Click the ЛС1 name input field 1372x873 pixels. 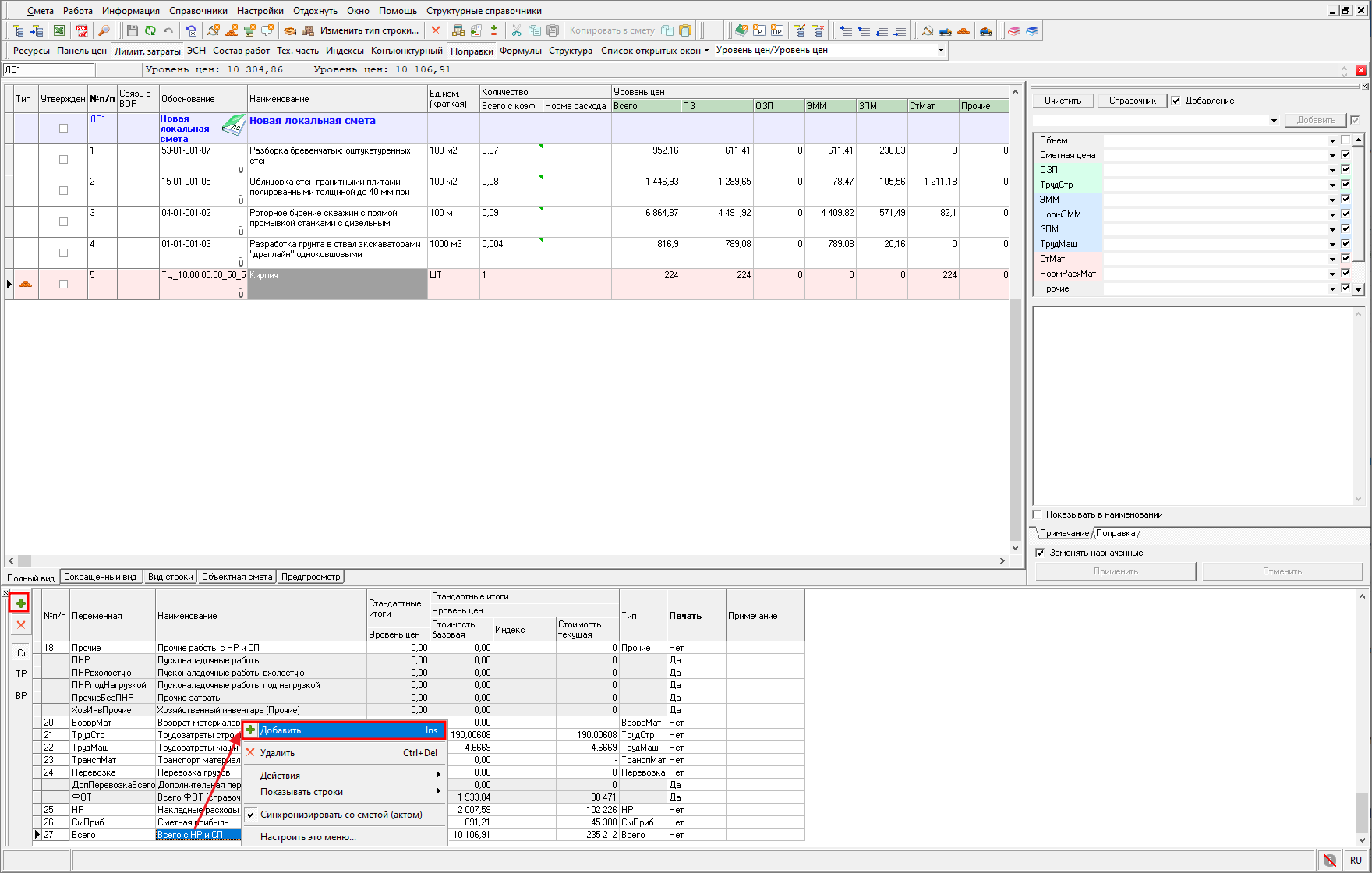tap(48, 70)
